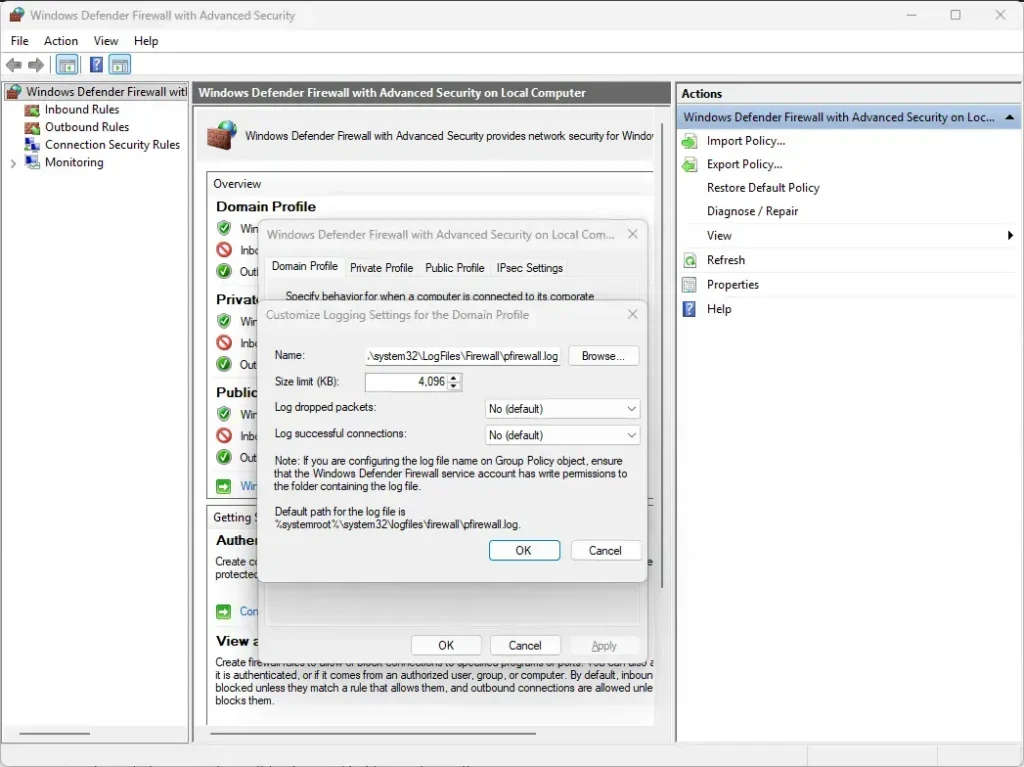
Task: Open the Log dropped packets dropdown
Action: (562, 409)
